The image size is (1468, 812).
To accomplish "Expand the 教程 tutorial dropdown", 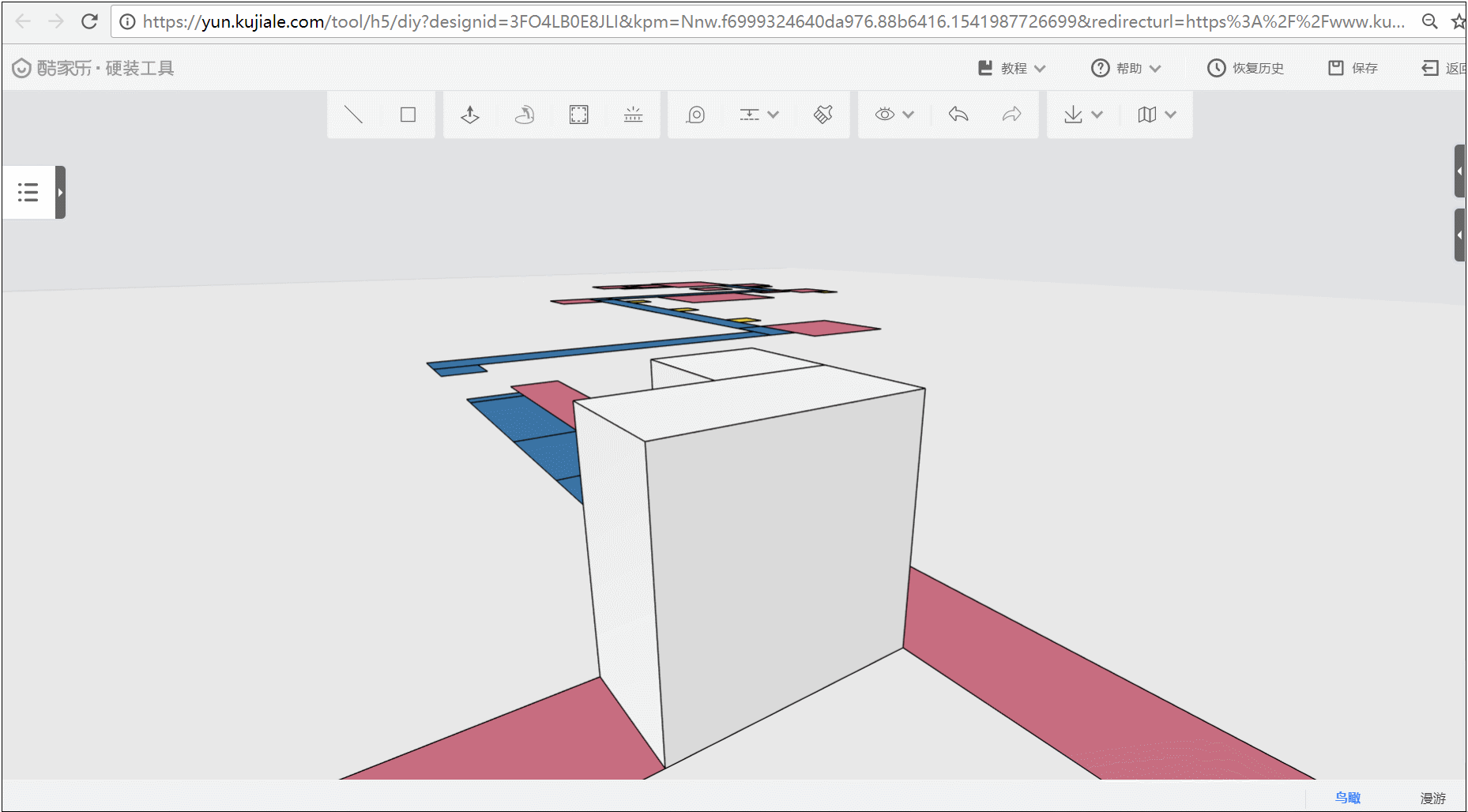I will pyautogui.click(x=1012, y=69).
